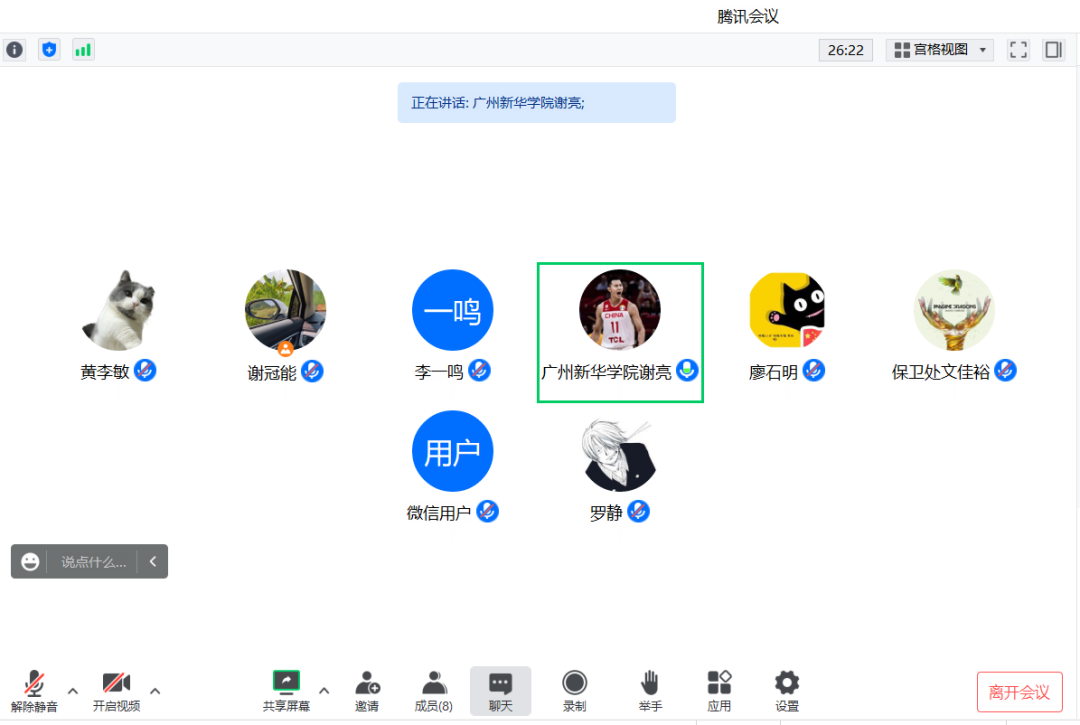Open the security shield icon
Image resolution: width=1080 pixels, height=725 pixels.
point(49,49)
